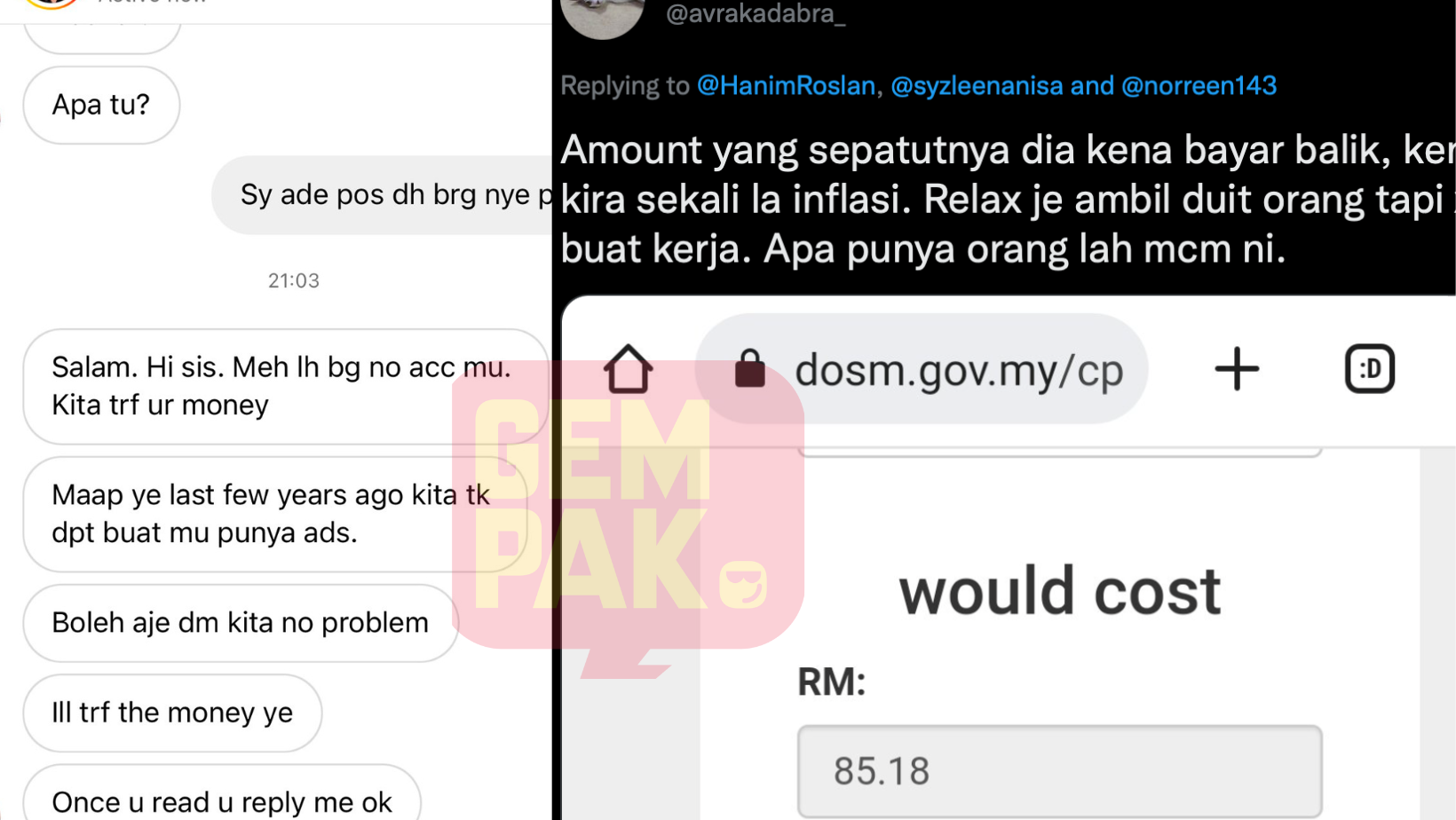Click the @avrakadabra_ username handle
Screen dimensions: 1456x820
tap(756, 13)
